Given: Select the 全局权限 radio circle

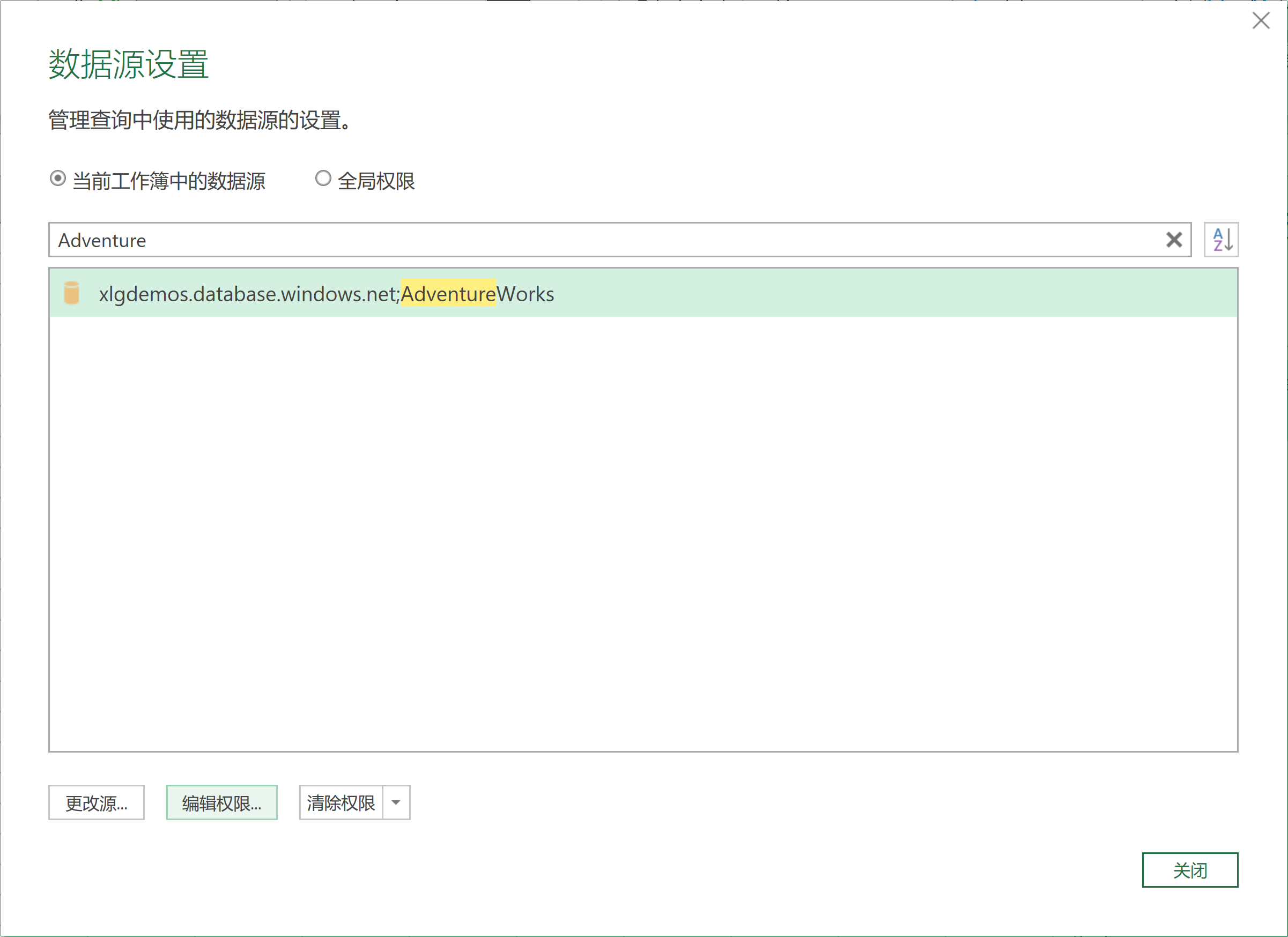Looking at the screenshot, I should [x=323, y=179].
